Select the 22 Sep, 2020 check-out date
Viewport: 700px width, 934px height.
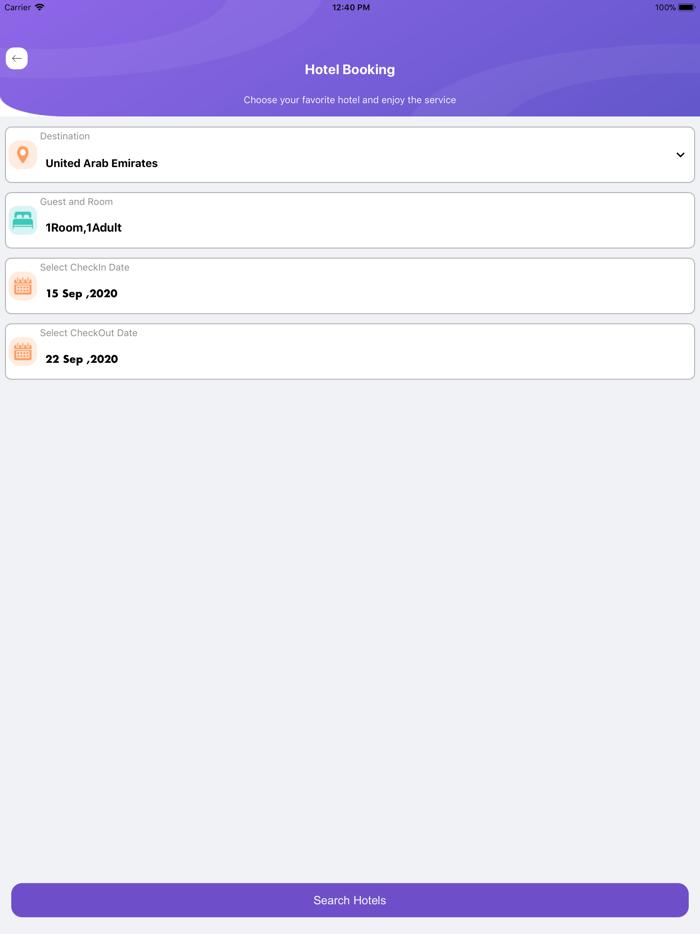[x=82, y=359]
